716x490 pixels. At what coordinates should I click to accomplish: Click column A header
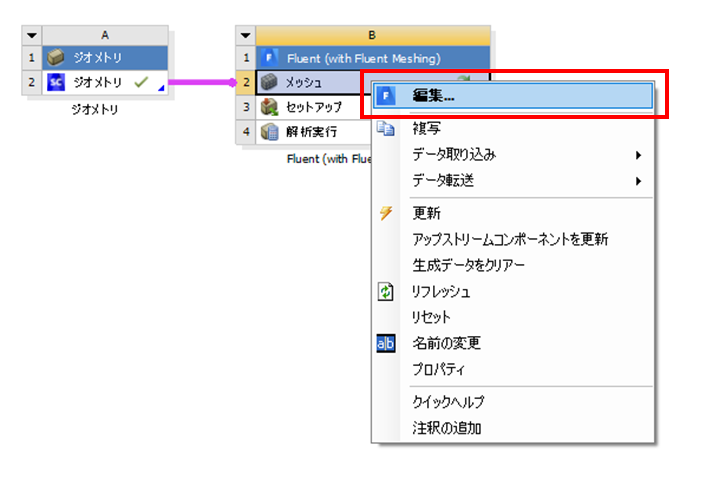pyautogui.click(x=105, y=35)
